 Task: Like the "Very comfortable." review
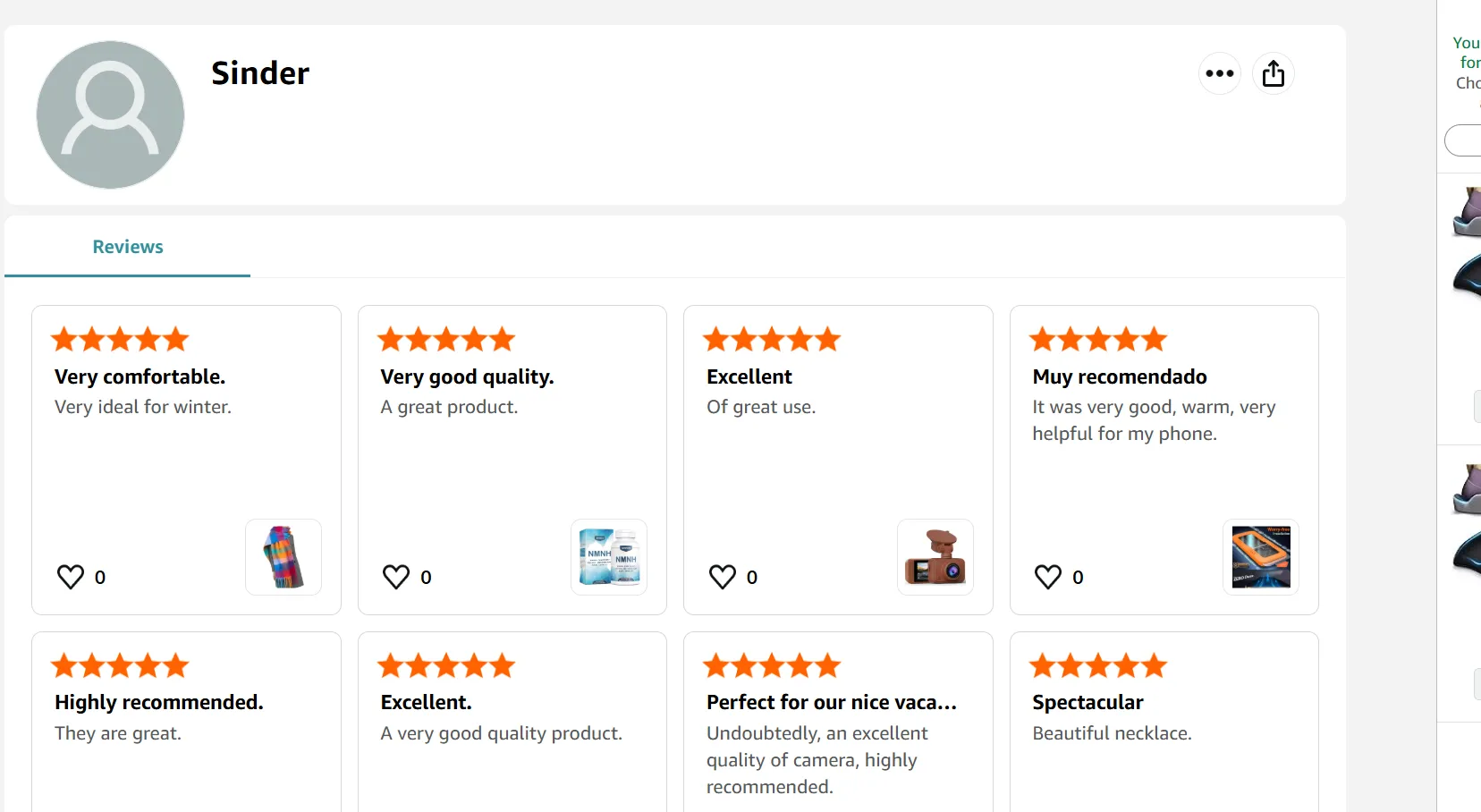(x=71, y=577)
